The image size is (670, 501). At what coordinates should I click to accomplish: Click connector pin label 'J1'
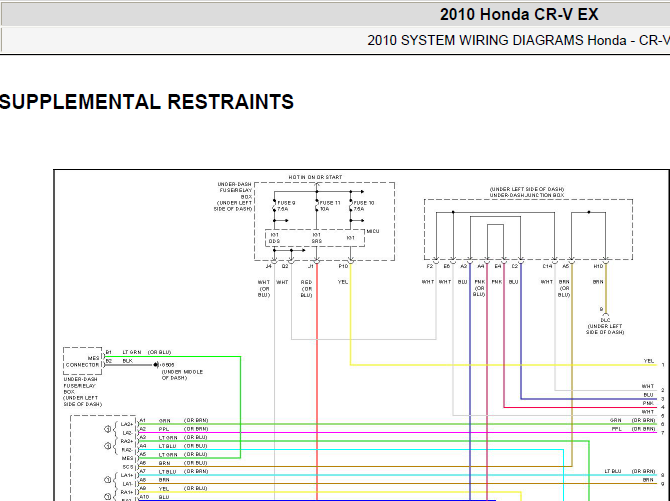coord(311,266)
